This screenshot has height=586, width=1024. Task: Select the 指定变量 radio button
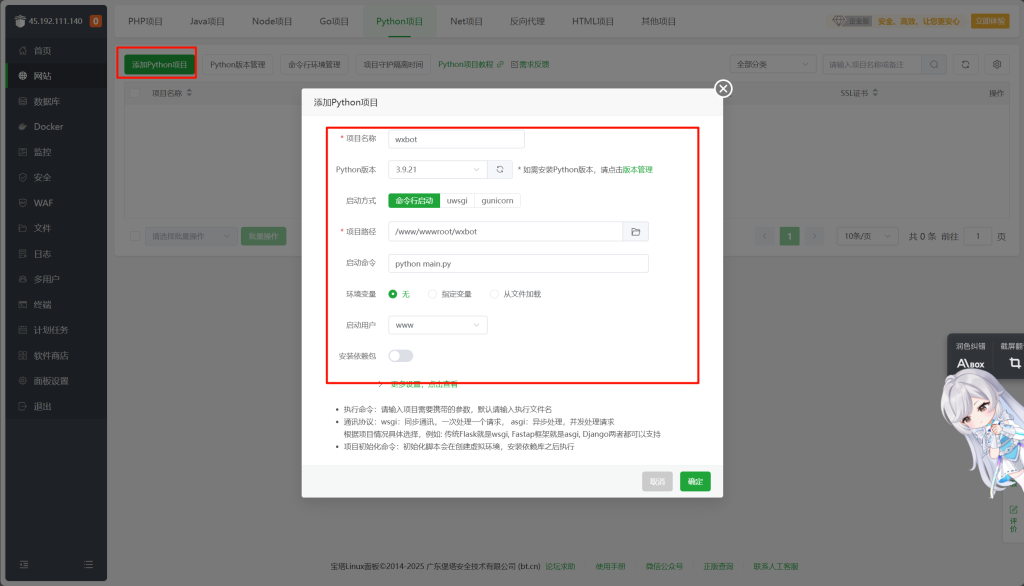coord(440,293)
